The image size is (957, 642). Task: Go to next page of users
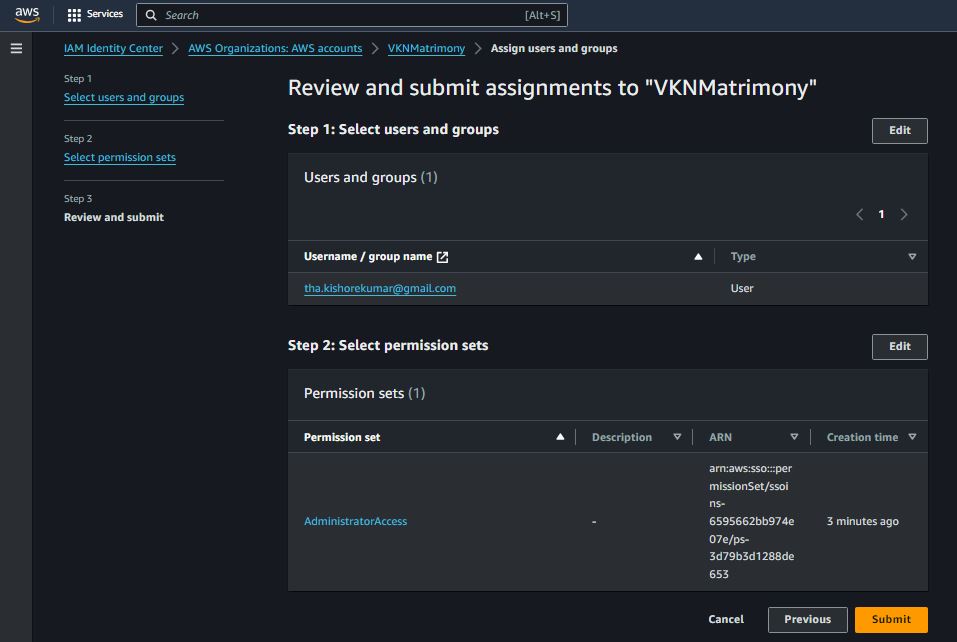(904, 214)
